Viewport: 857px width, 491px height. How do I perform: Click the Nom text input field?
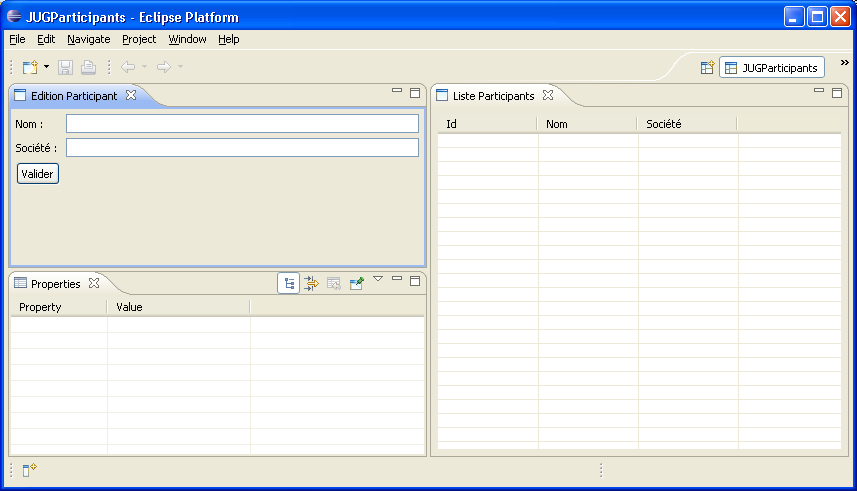coord(242,123)
